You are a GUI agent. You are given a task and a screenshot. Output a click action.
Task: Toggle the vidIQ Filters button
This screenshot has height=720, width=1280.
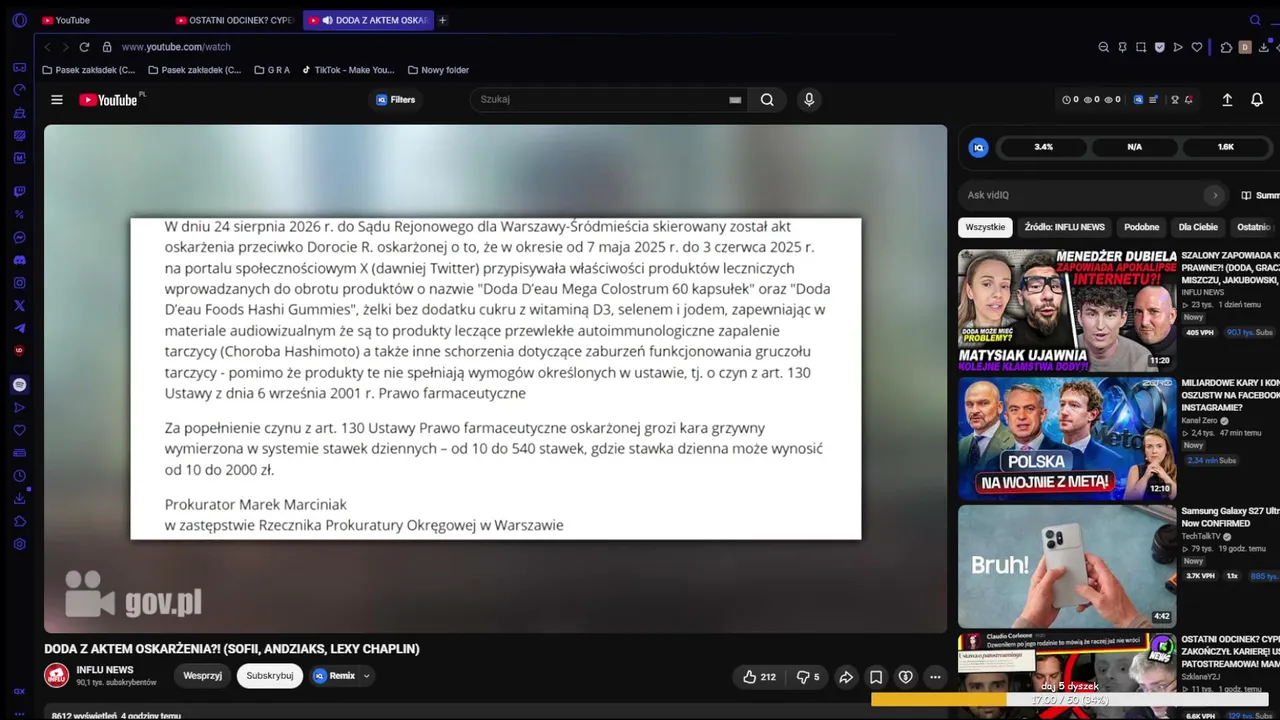coord(395,100)
